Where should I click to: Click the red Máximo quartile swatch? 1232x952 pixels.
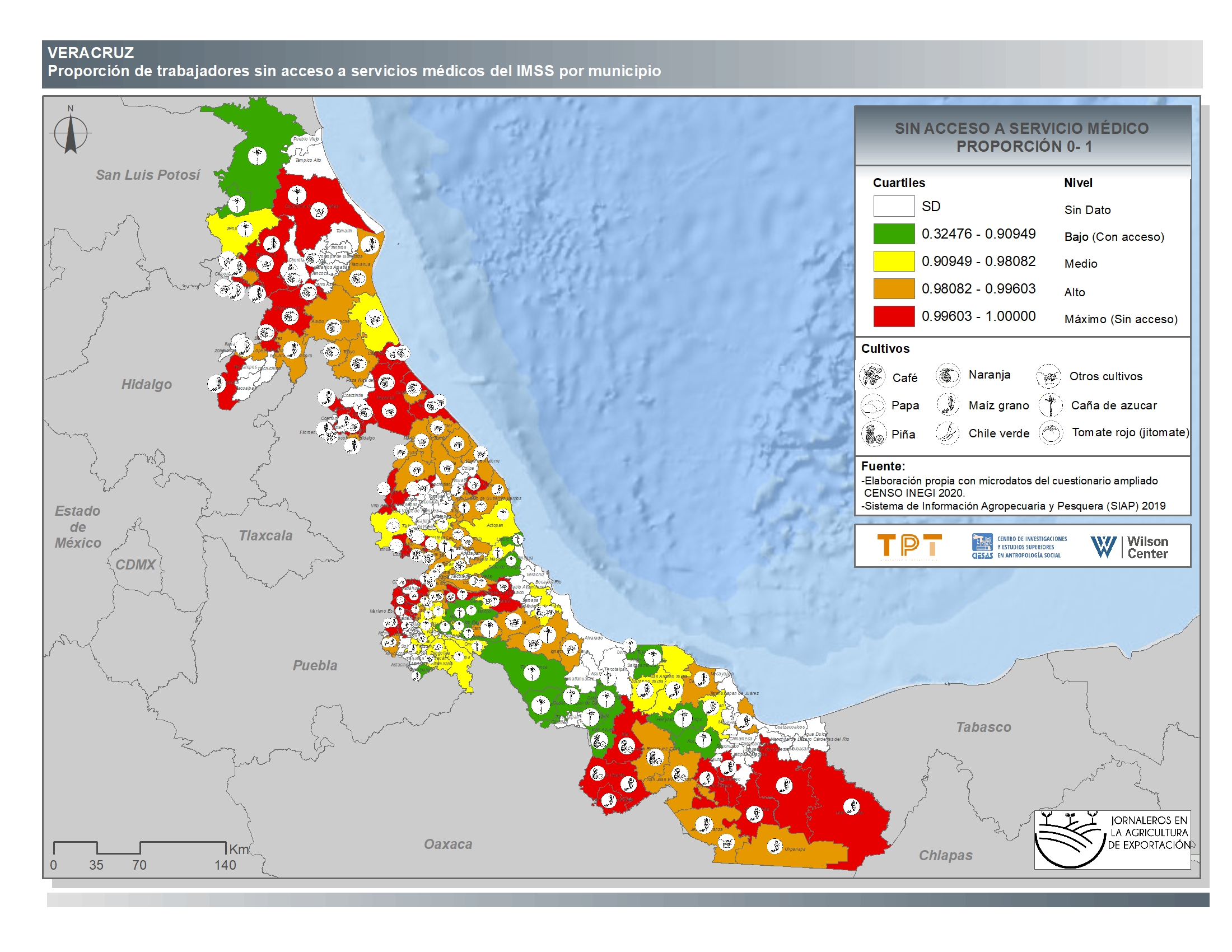894,316
